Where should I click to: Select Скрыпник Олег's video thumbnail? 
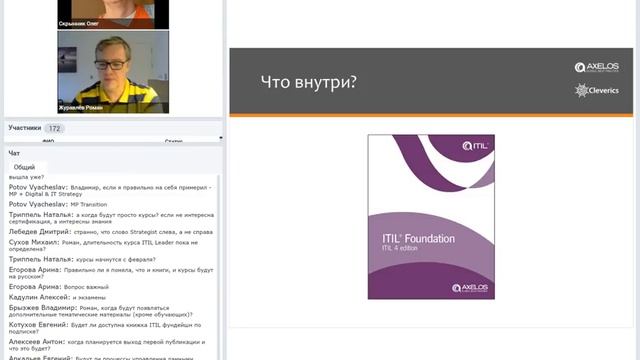[113, 14]
